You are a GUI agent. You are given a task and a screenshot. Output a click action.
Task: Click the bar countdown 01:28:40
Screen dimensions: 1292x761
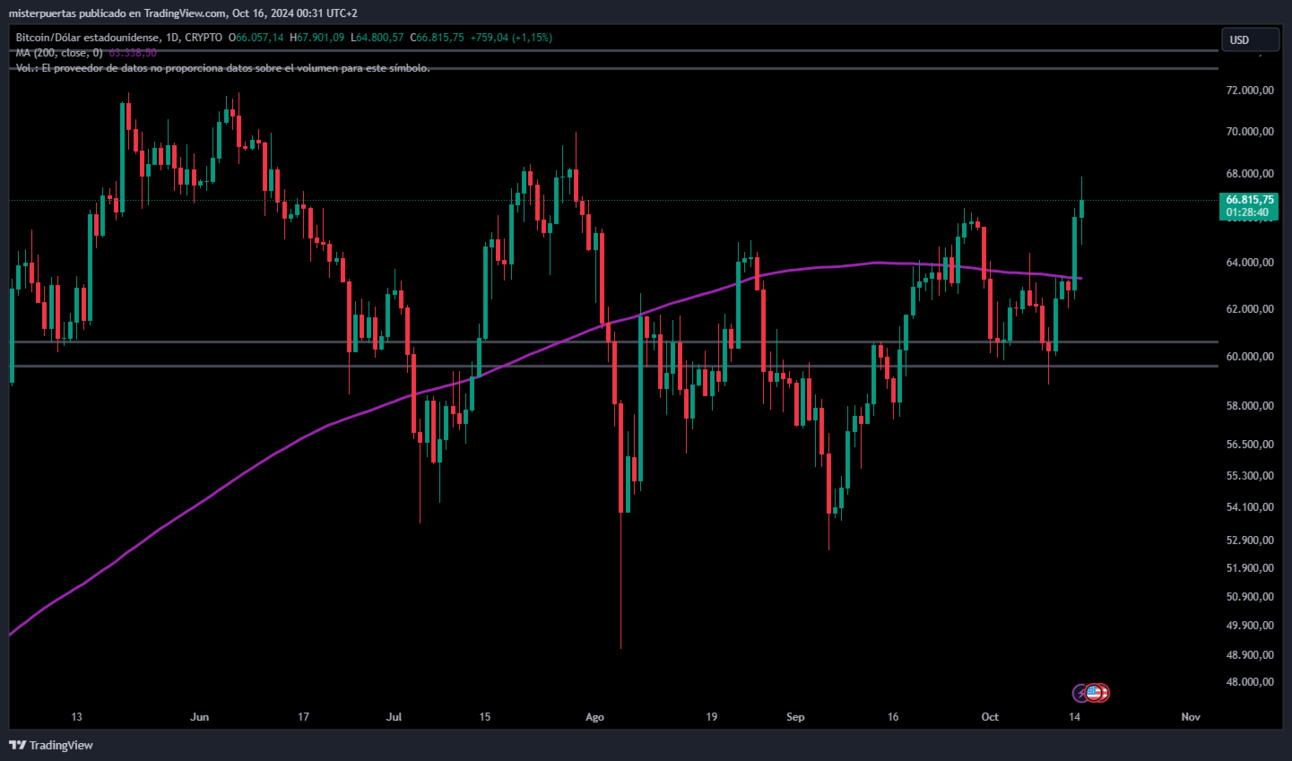point(1247,212)
